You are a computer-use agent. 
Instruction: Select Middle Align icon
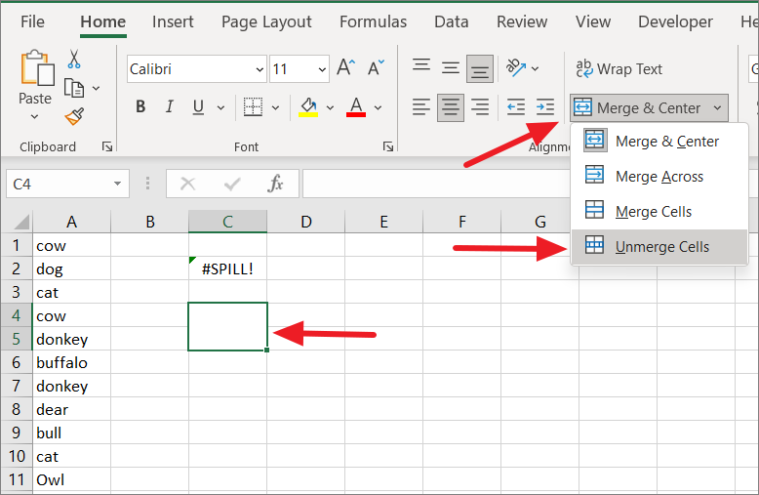[x=450, y=68]
